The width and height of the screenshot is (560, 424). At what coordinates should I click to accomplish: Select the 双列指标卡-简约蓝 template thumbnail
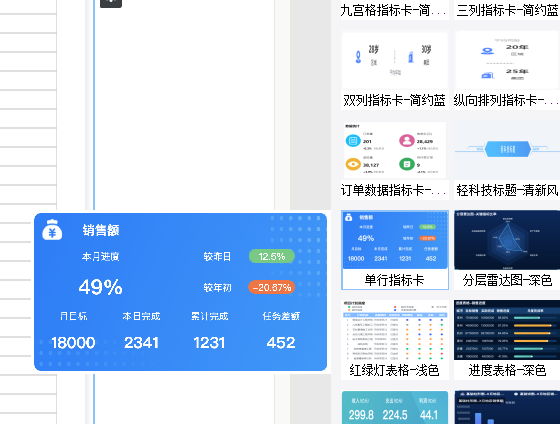point(395,60)
